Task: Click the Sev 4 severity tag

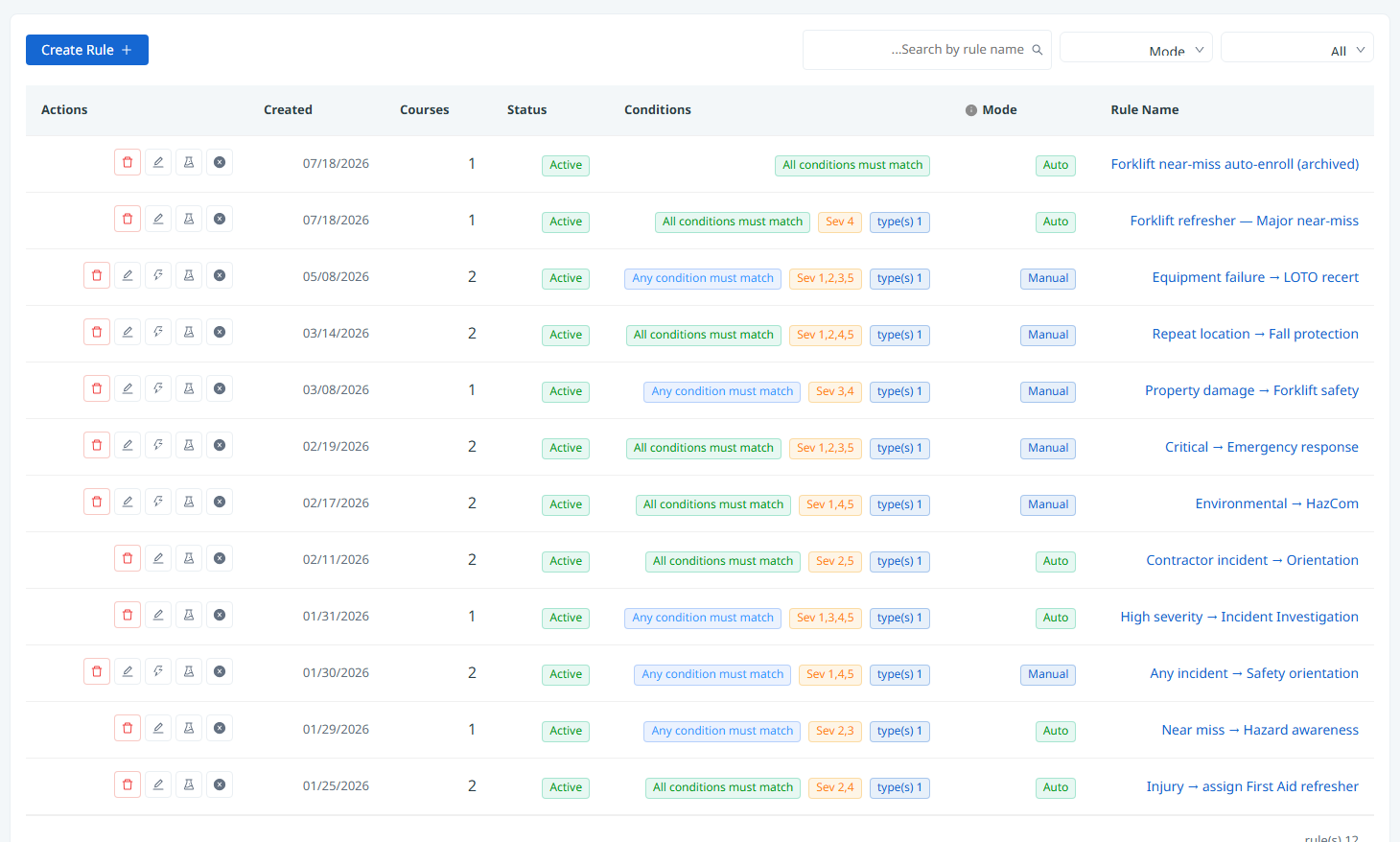Action: coord(840,222)
